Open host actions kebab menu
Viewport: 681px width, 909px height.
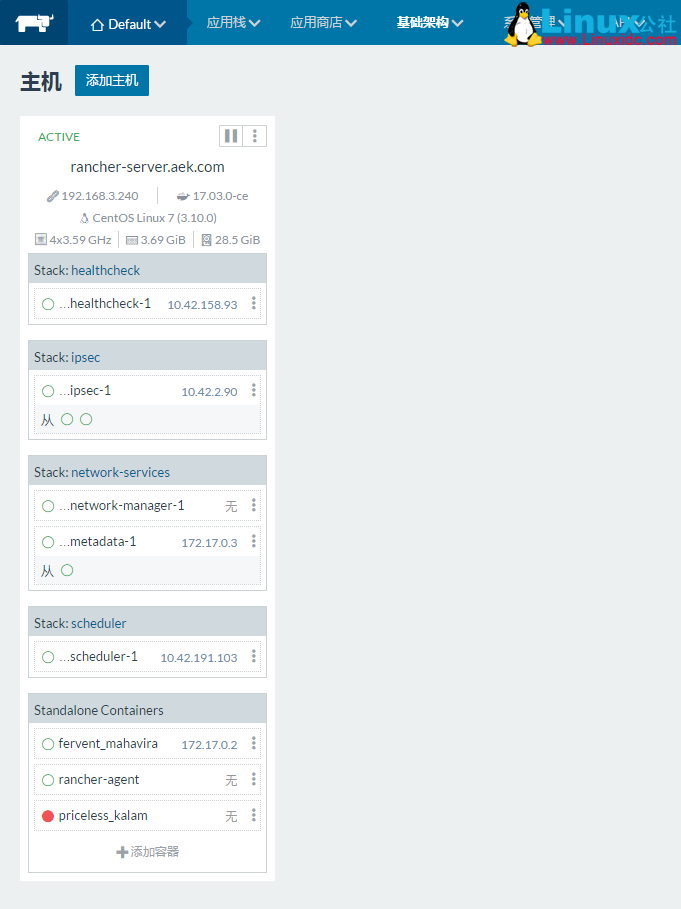tap(254, 136)
